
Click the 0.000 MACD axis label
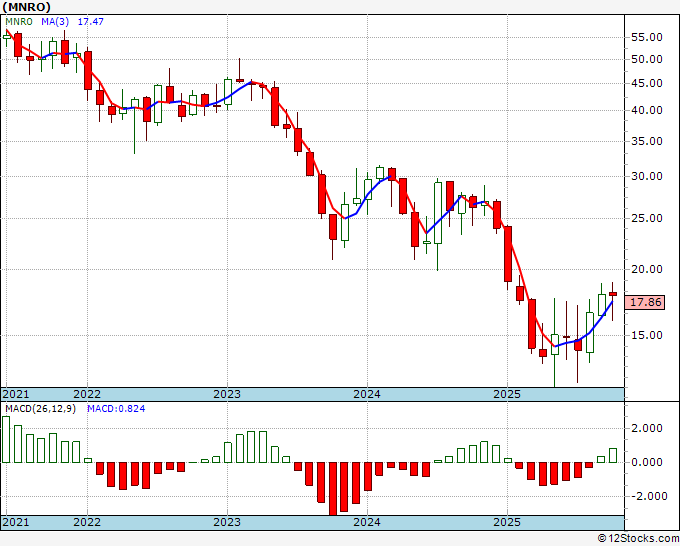tap(647, 463)
